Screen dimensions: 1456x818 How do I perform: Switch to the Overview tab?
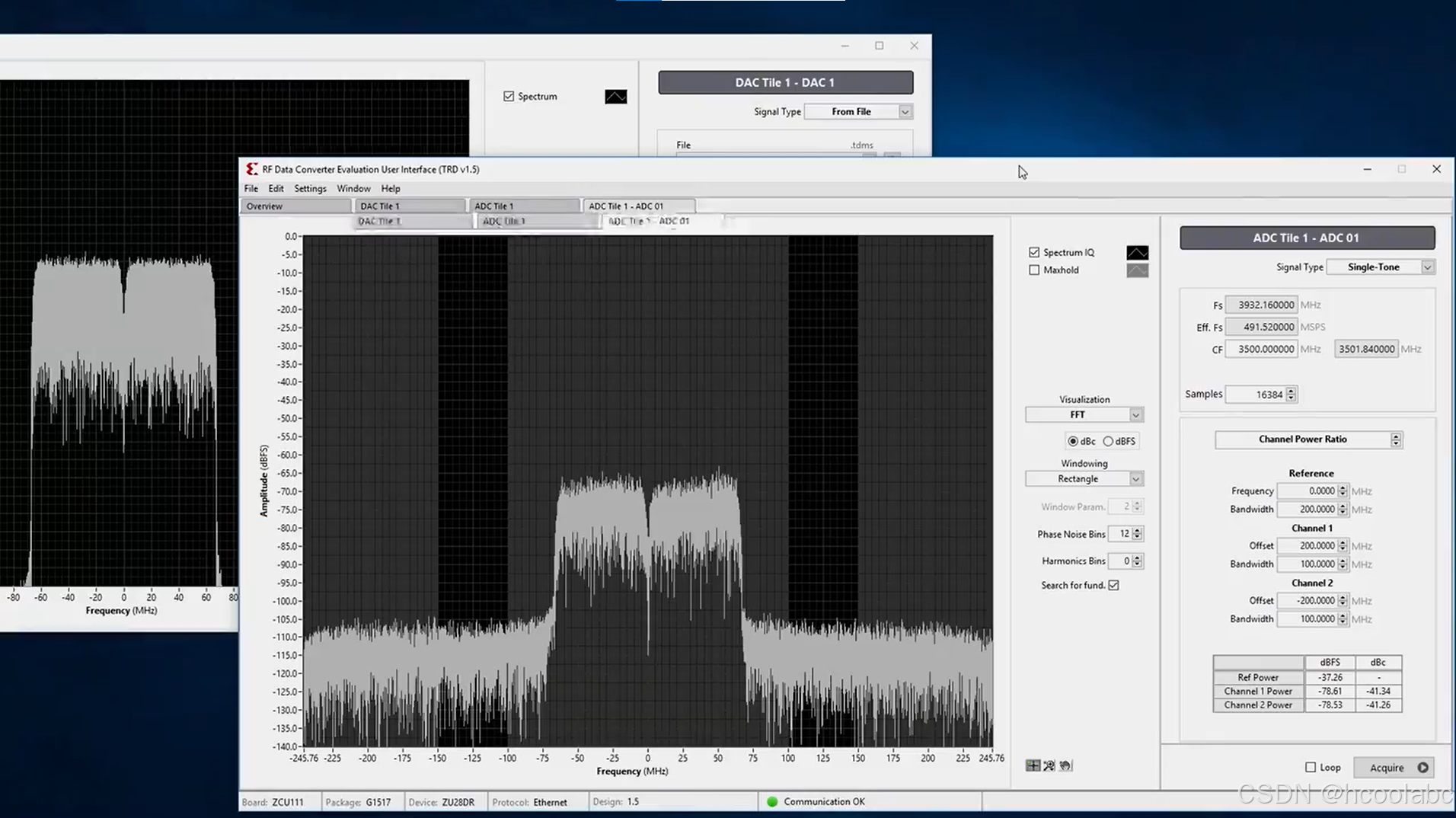296,206
